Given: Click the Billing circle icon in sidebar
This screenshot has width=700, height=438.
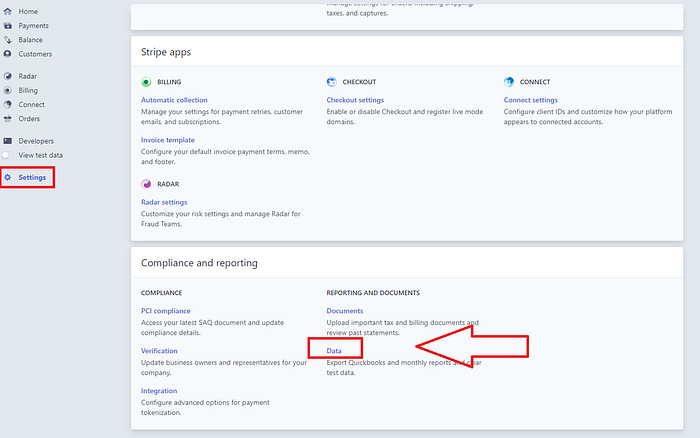Looking at the screenshot, I should coord(8,90).
